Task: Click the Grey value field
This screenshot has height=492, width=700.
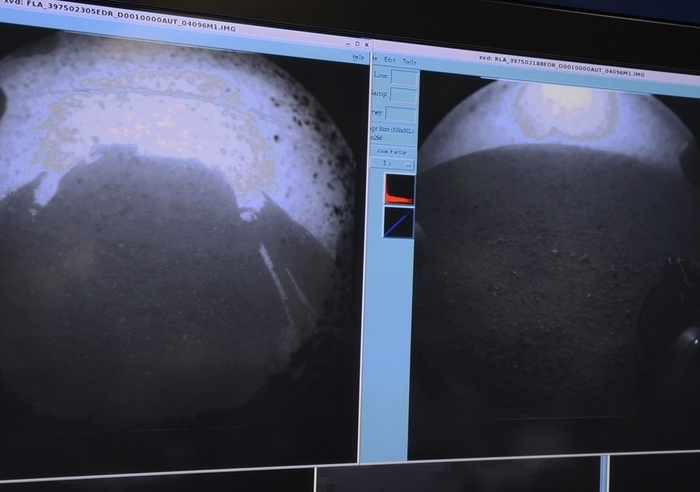Action: pos(400,113)
